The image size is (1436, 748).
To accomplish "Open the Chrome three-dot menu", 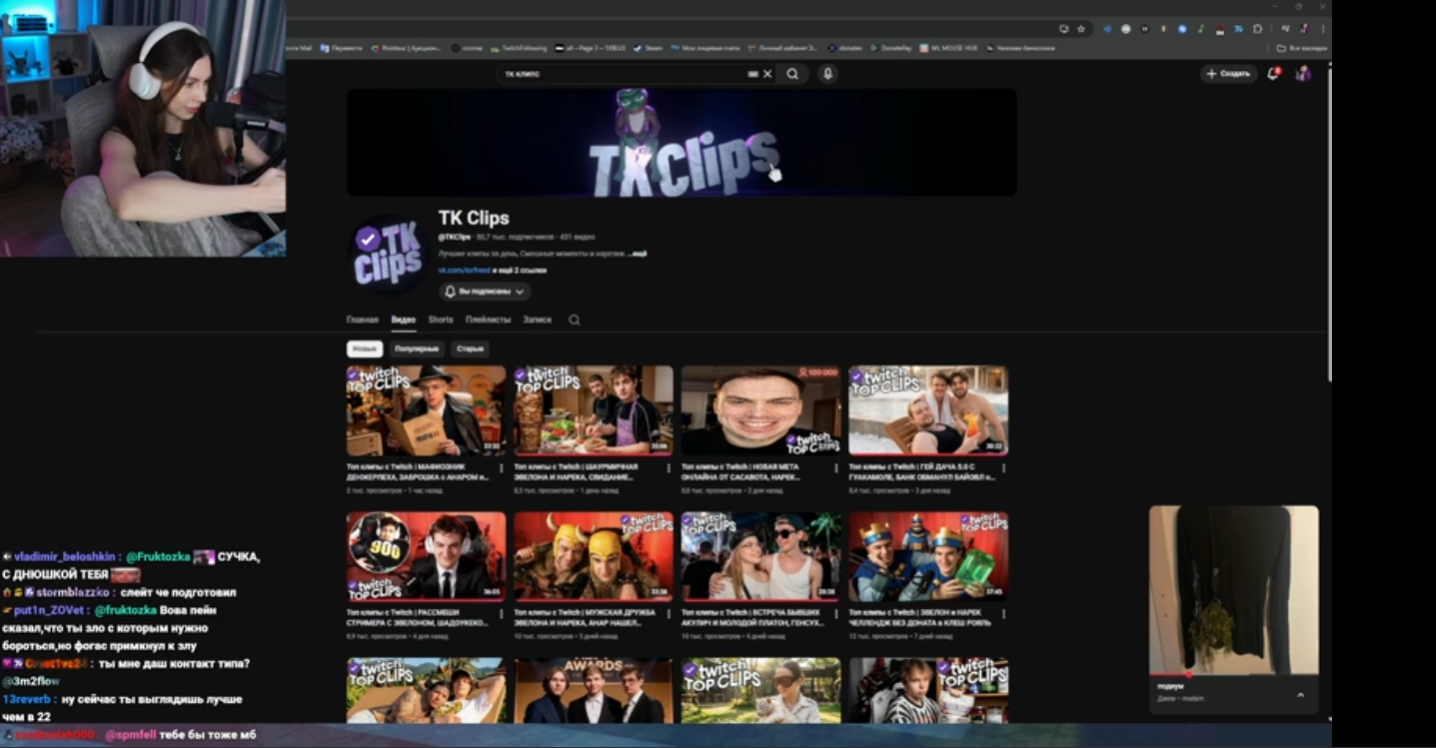I will (x=1323, y=29).
